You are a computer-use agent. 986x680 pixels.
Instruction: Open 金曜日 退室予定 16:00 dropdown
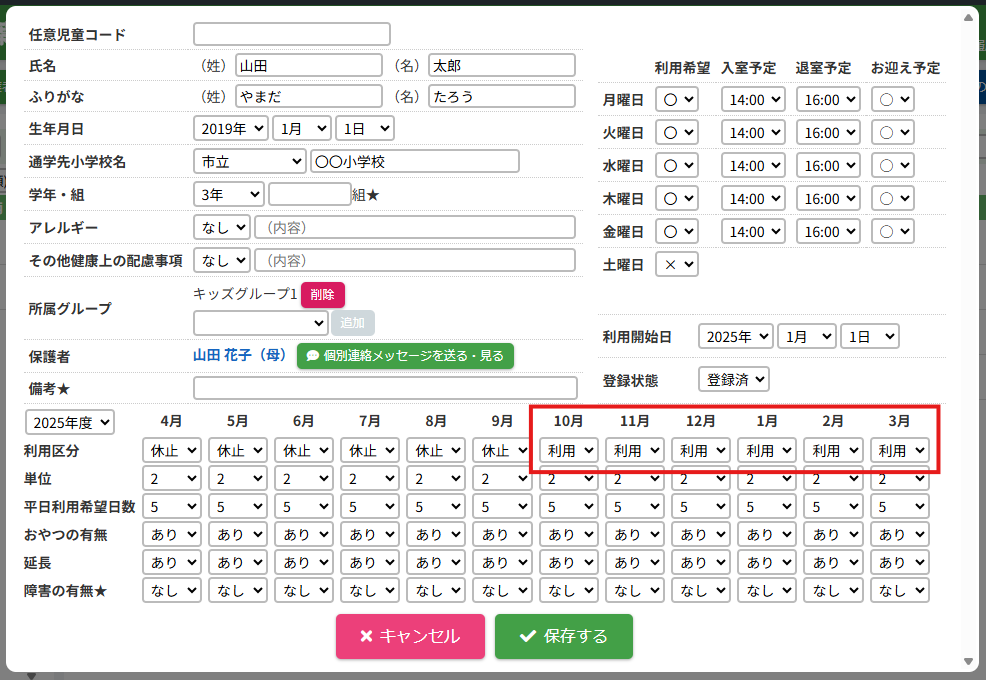(x=827, y=232)
